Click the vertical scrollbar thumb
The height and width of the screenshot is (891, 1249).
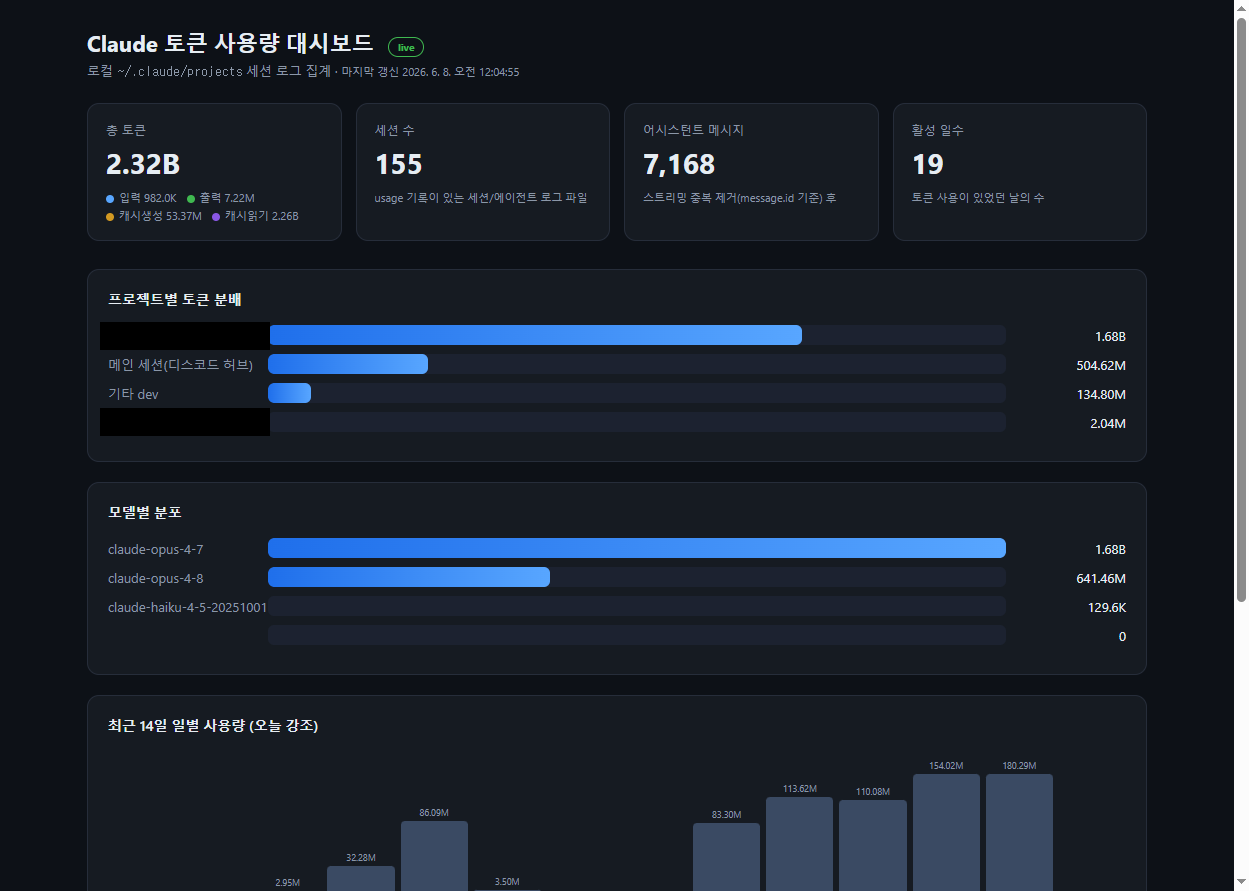pos(1241,308)
